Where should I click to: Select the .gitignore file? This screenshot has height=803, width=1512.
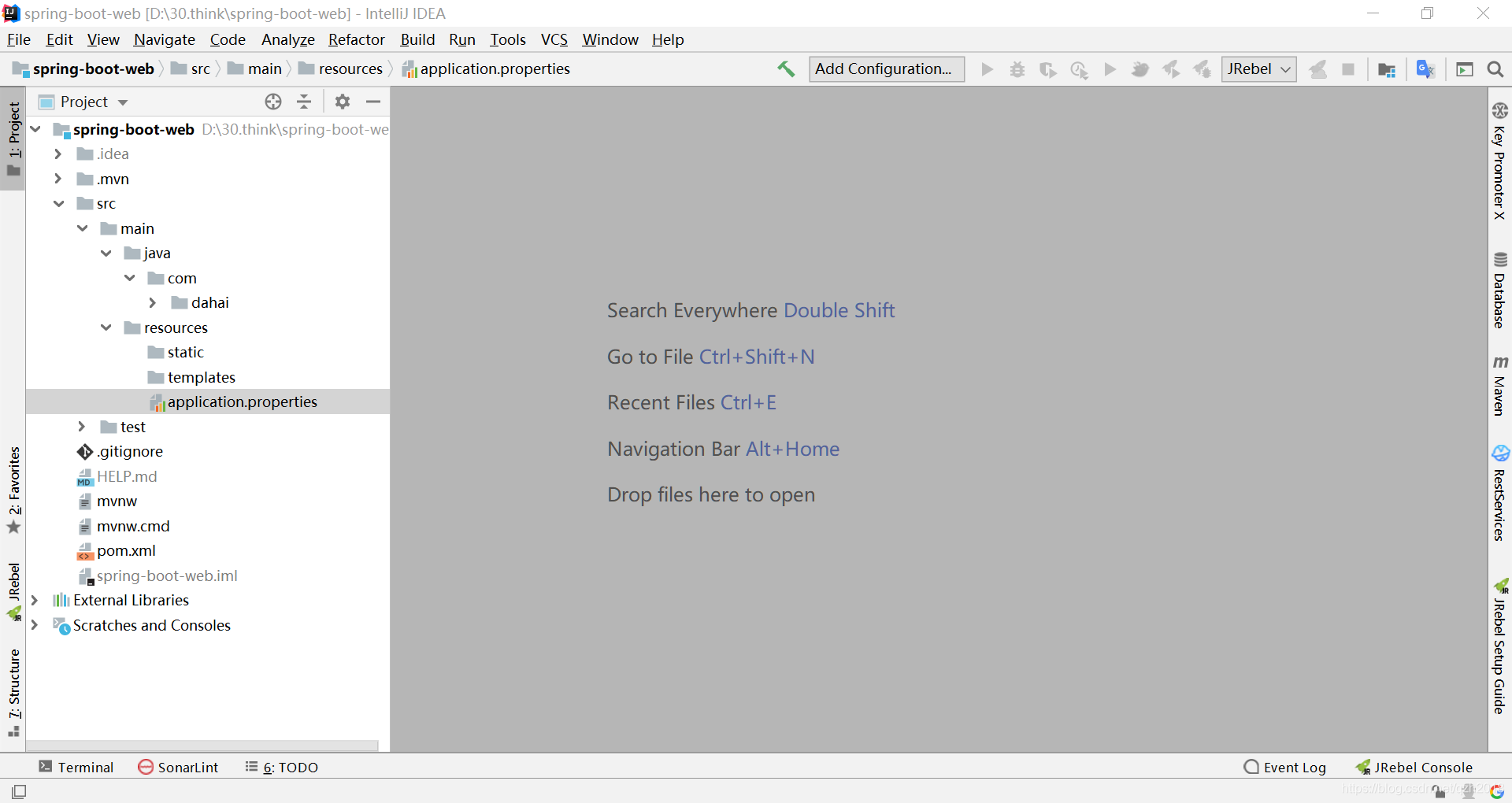pos(130,451)
